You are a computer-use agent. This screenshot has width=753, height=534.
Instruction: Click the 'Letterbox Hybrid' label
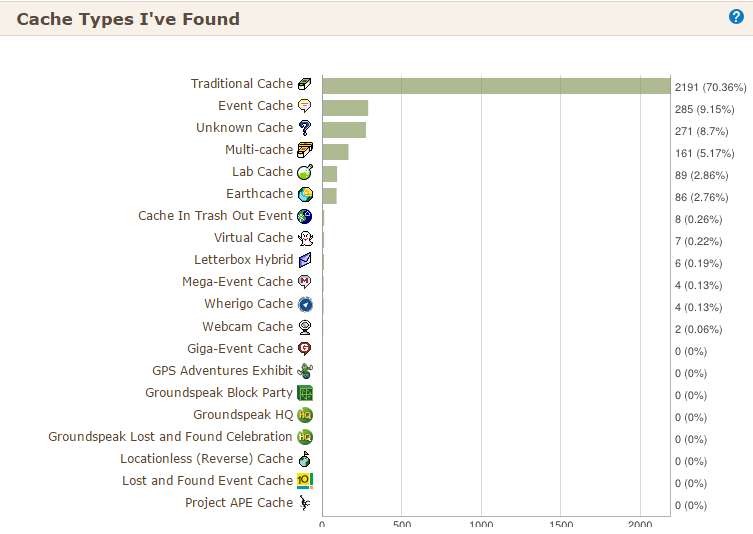(x=243, y=260)
